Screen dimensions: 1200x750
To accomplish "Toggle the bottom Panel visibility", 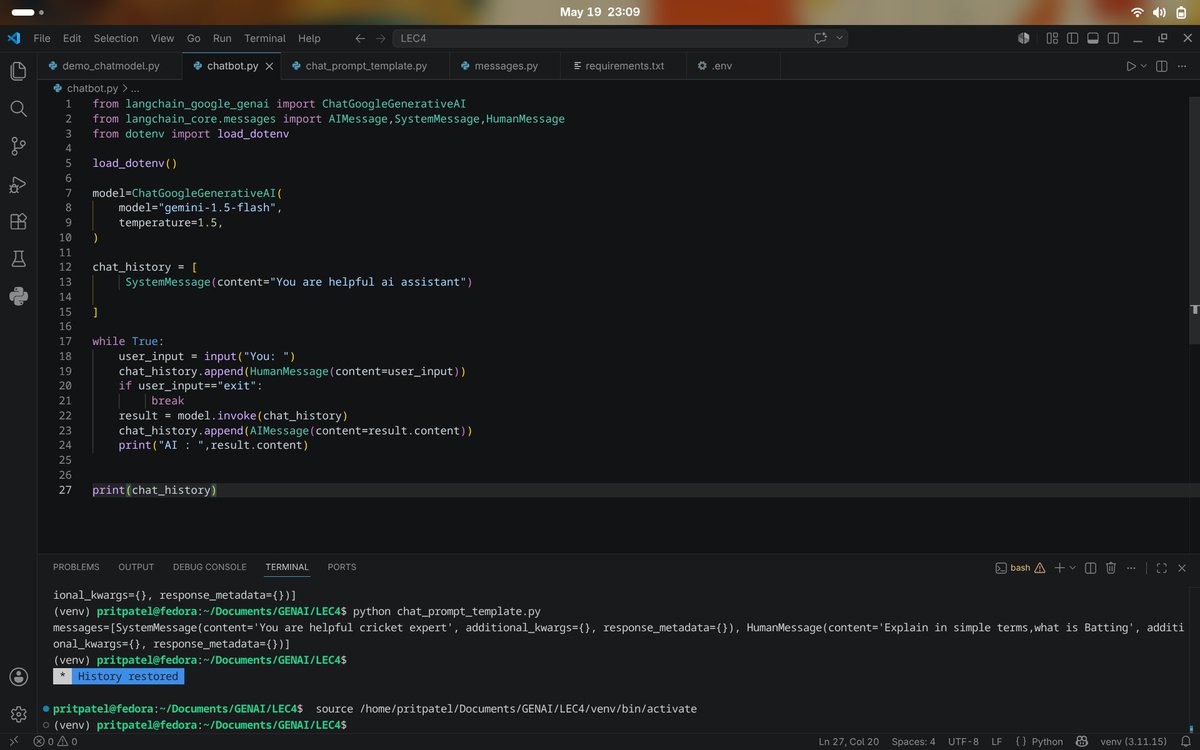I will click(1092, 38).
